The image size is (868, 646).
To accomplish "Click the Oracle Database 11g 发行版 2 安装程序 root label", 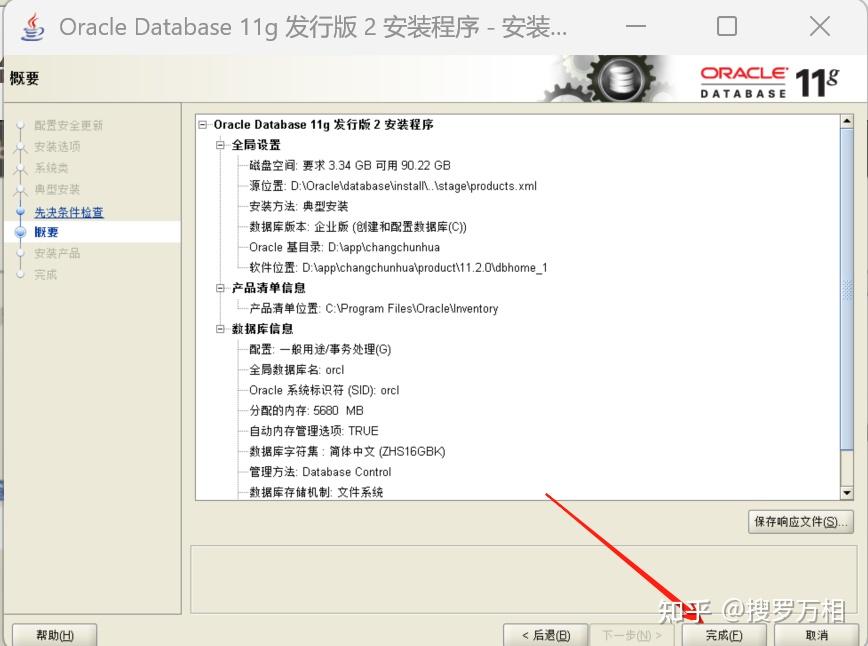I will coord(323,125).
